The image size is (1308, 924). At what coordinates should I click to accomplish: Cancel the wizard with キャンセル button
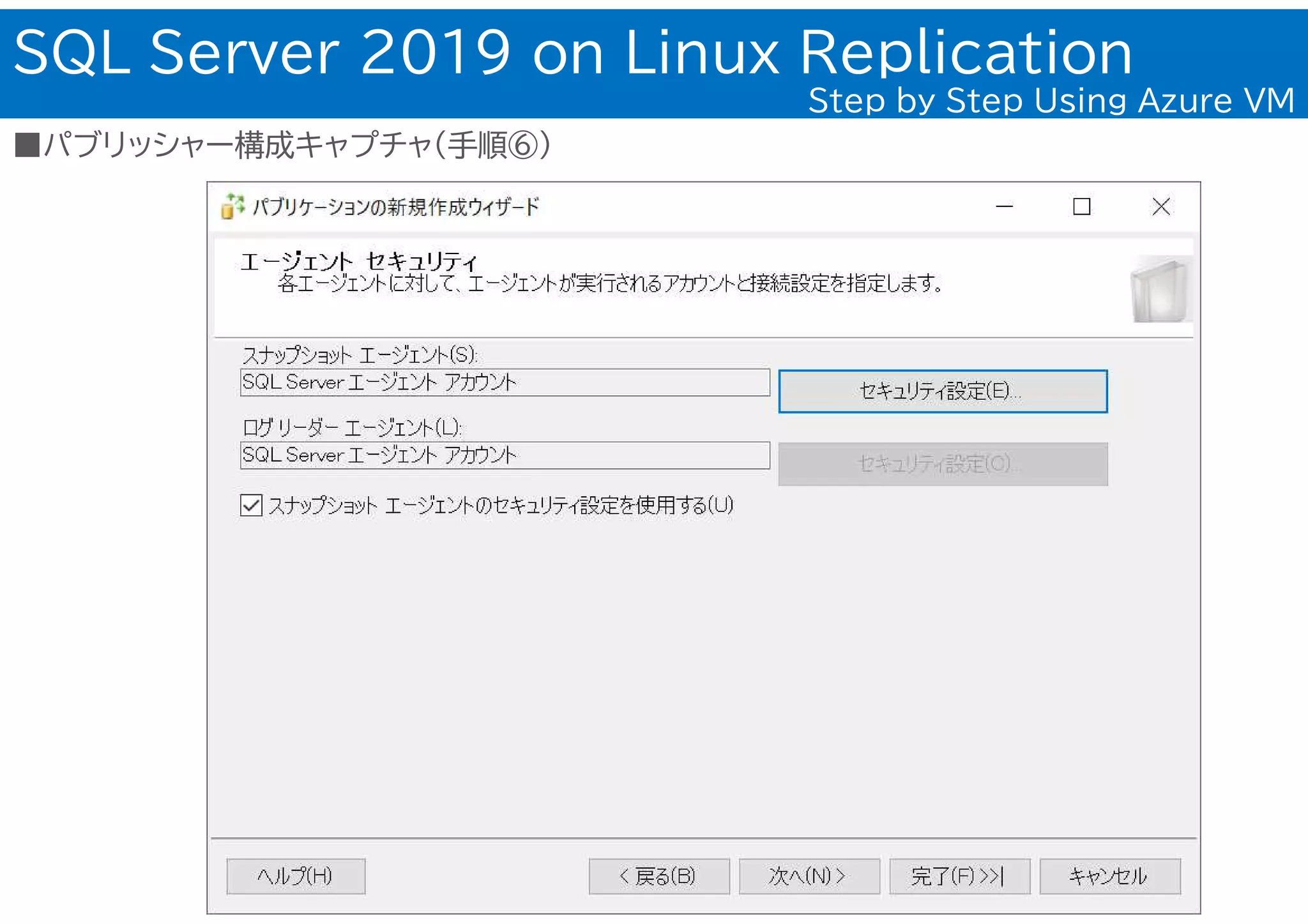1109,875
